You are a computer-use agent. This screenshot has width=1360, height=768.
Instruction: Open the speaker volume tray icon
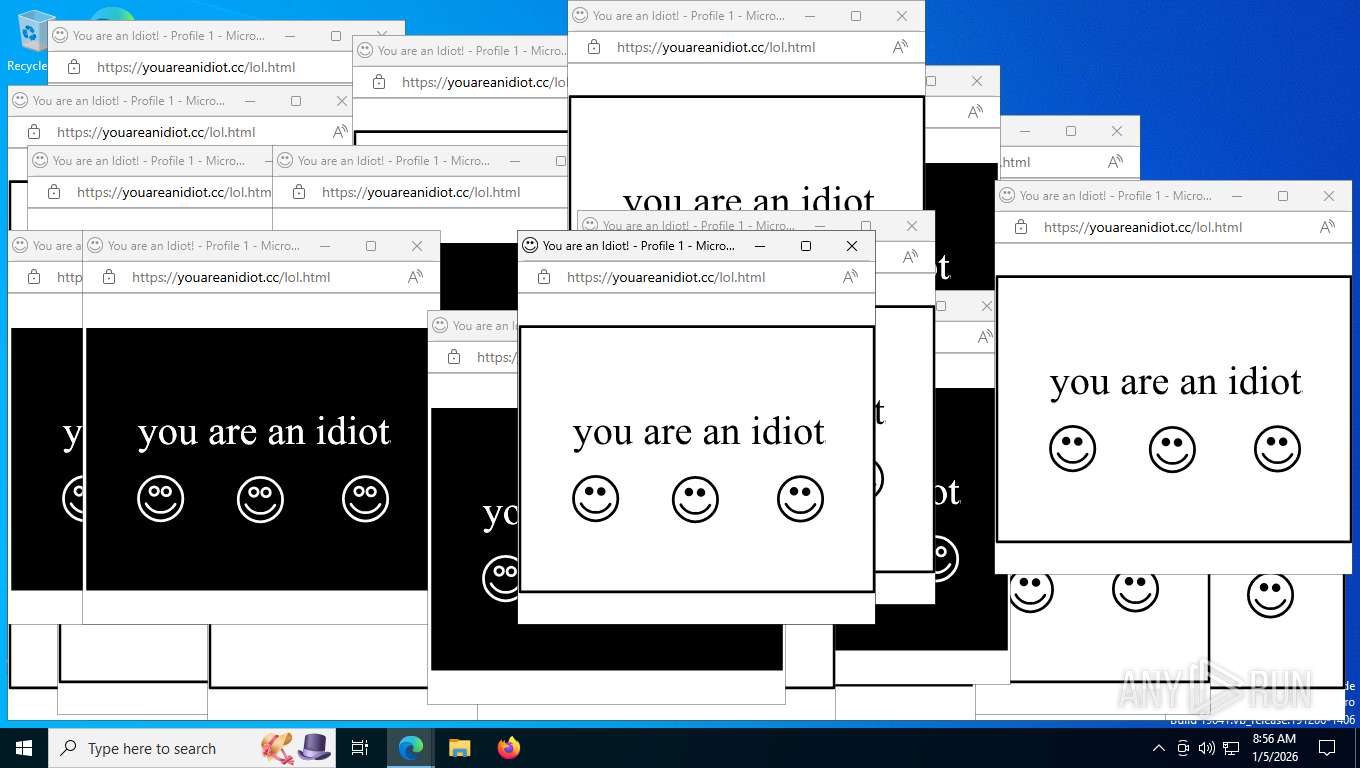pos(1207,748)
